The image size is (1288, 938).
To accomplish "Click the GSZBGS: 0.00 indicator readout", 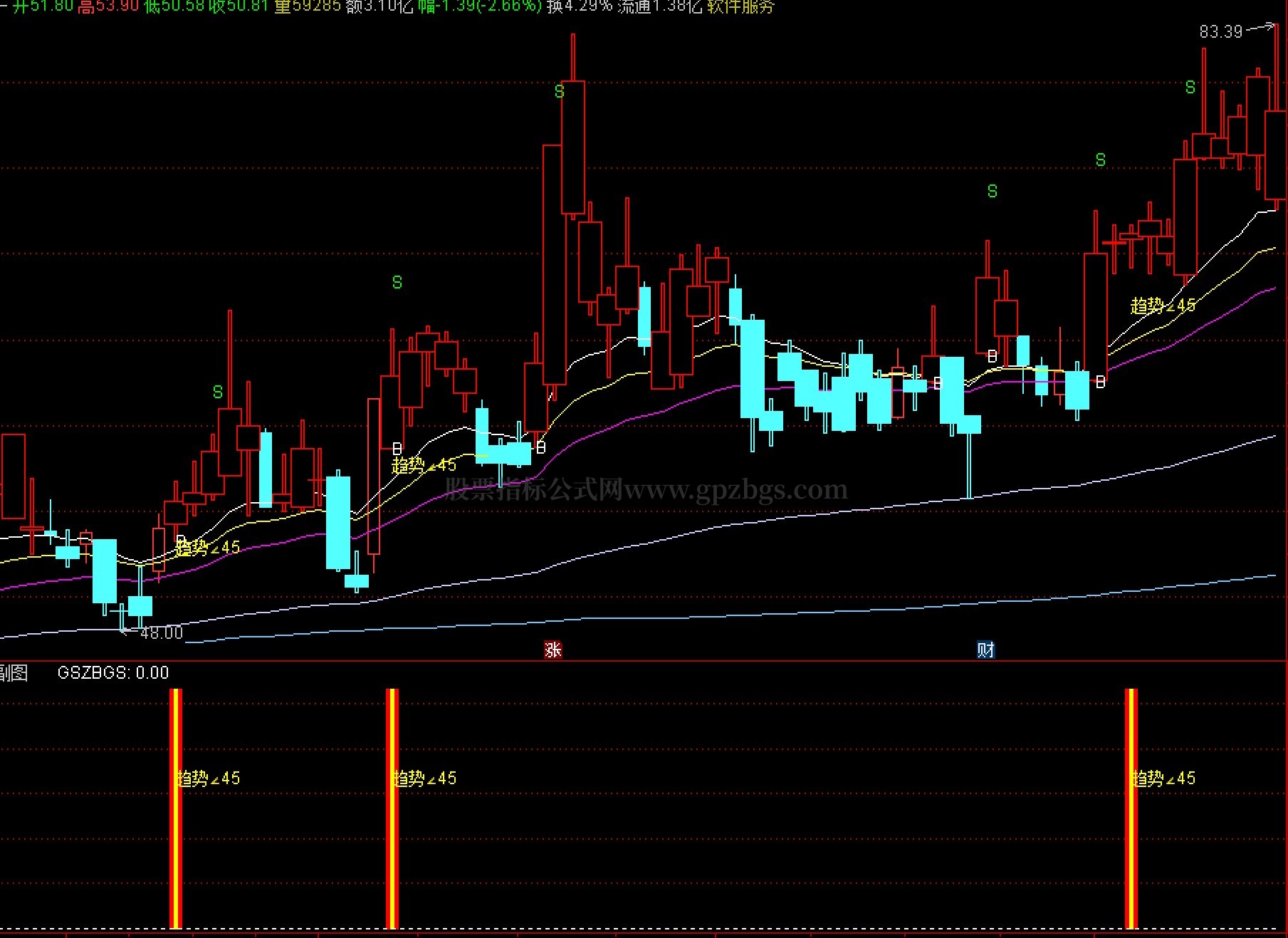I will coord(113,672).
